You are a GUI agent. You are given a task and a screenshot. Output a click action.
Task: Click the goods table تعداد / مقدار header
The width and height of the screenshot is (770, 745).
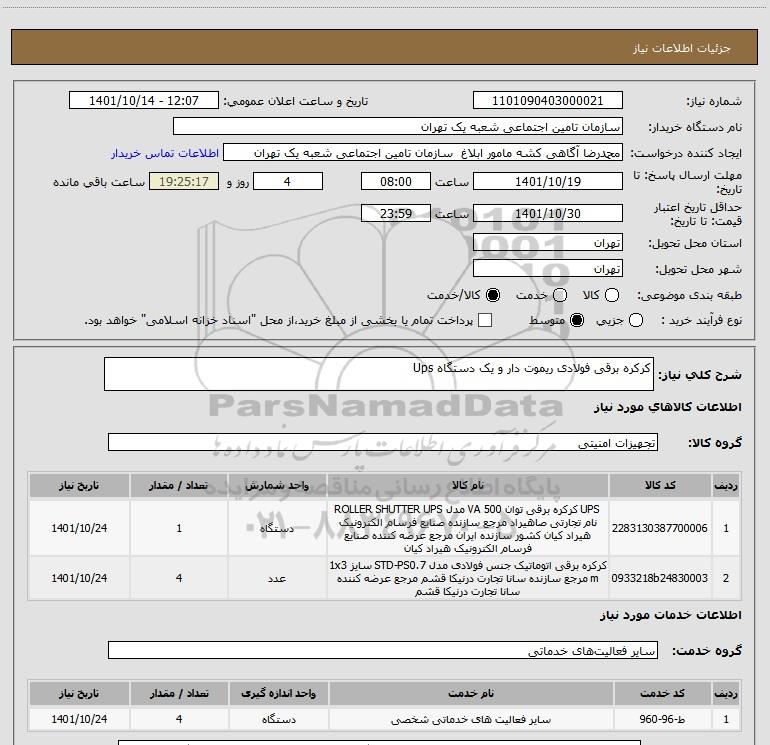(179, 485)
